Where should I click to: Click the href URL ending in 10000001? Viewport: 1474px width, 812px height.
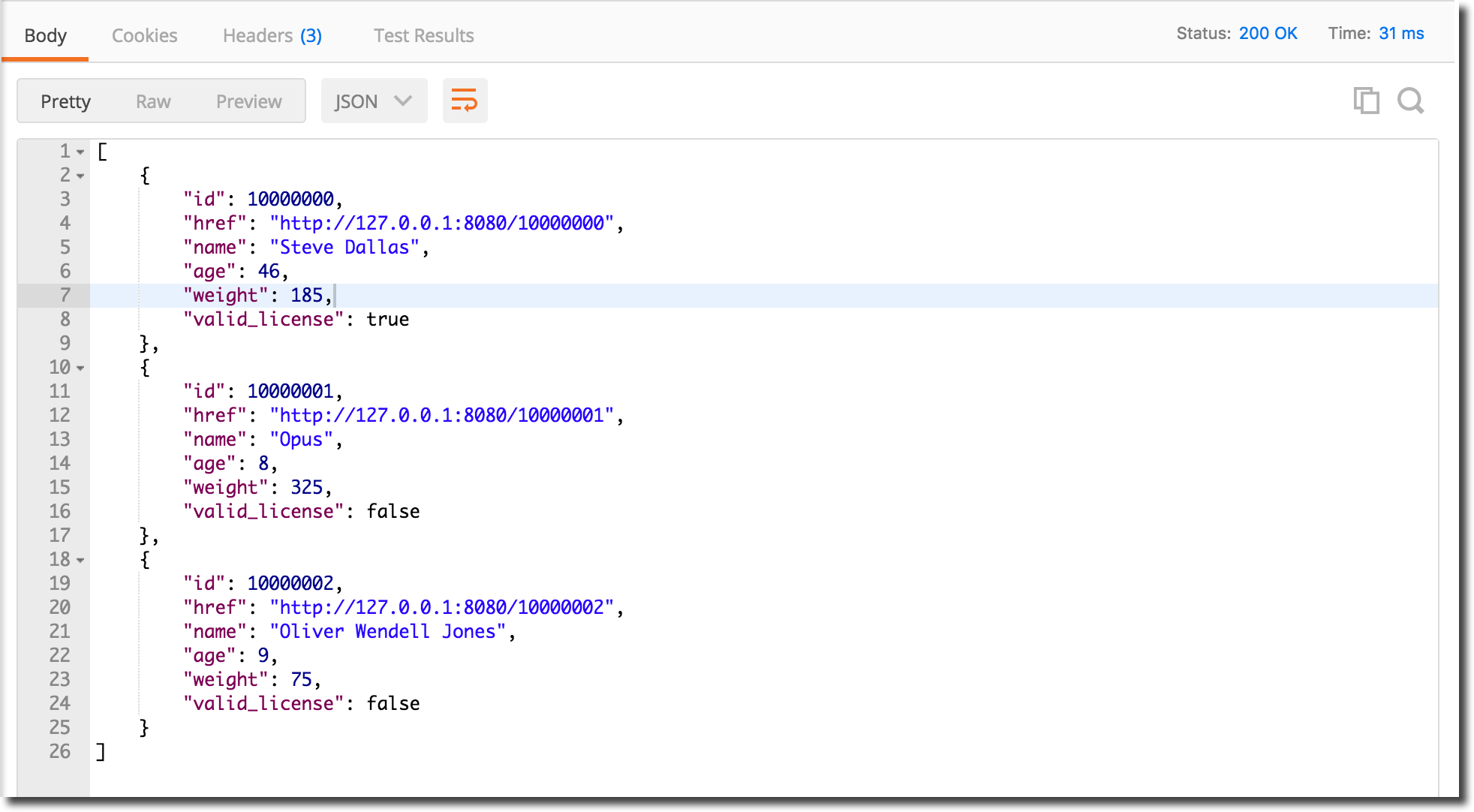click(442, 415)
